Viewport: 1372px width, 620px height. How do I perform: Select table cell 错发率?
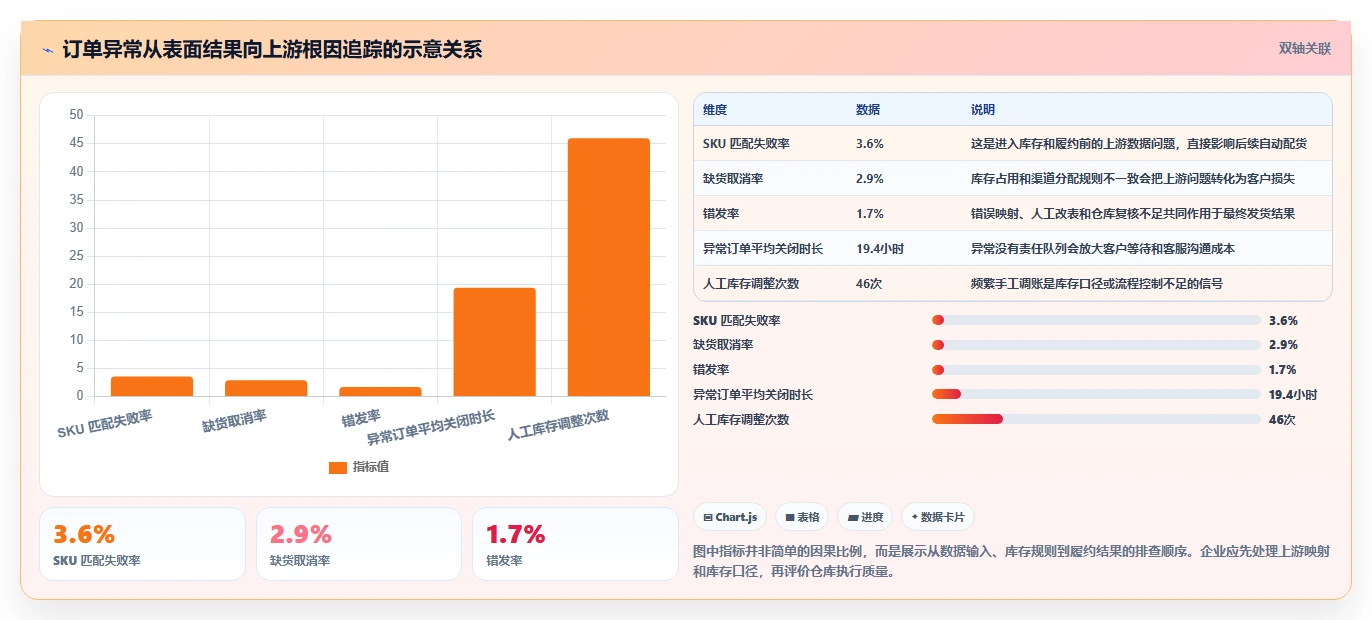click(721, 214)
